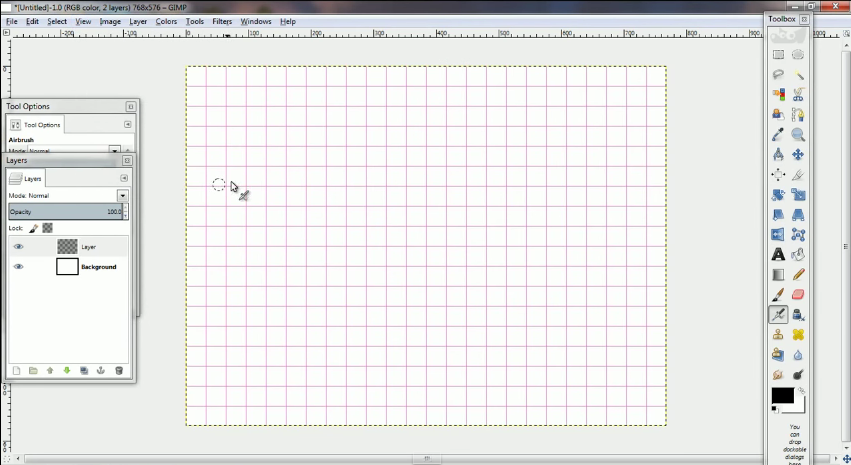Viewport: 851px width, 465px height.
Task: Select the Heal bandage tool
Action: pyautogui.click(x=798, y=335)
